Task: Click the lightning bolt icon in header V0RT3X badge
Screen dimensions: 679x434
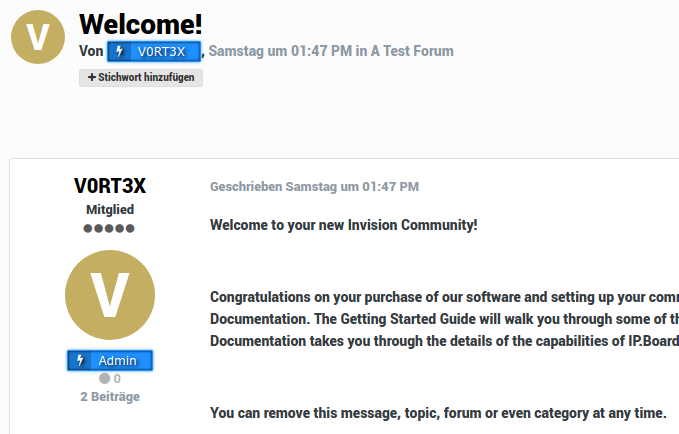Action: click(120, 51)
